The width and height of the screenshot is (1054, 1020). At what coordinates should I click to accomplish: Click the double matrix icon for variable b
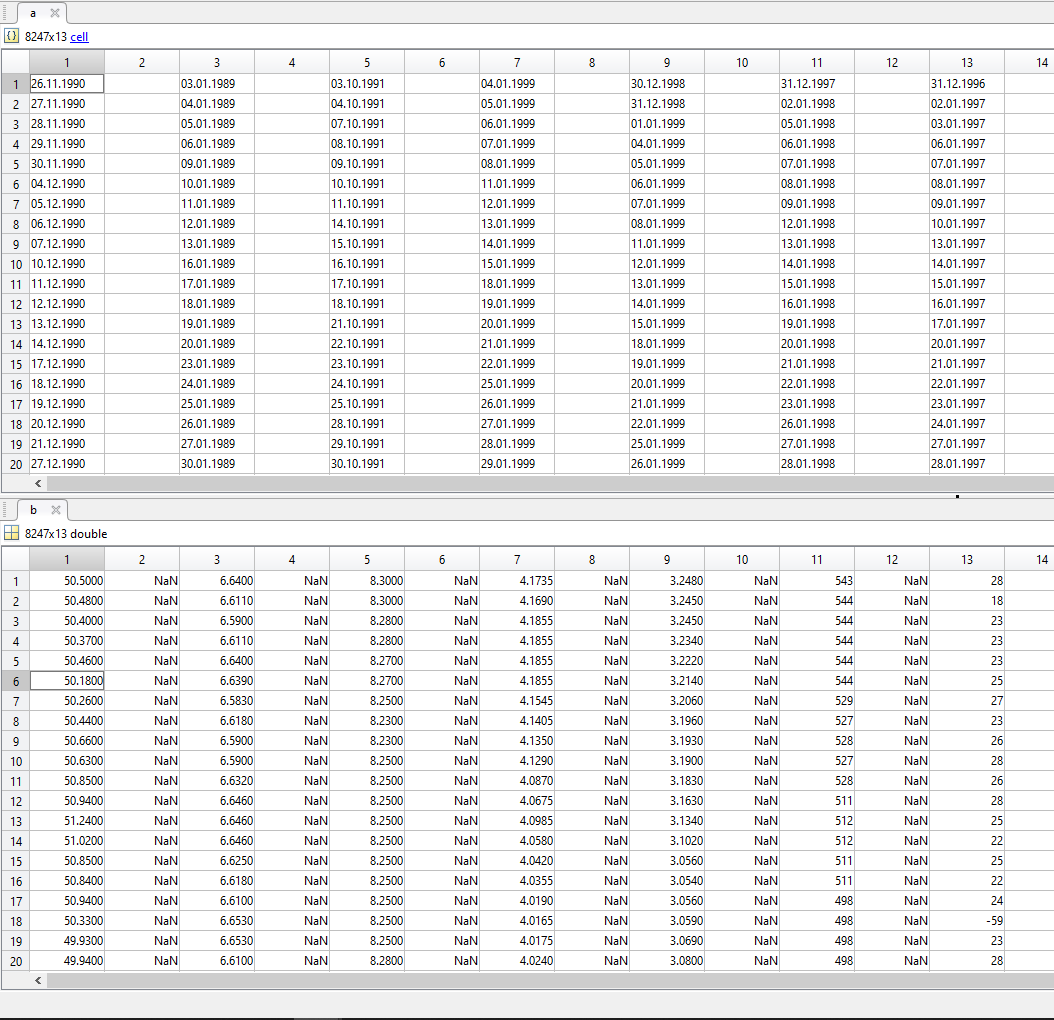[x=11, y=533]
